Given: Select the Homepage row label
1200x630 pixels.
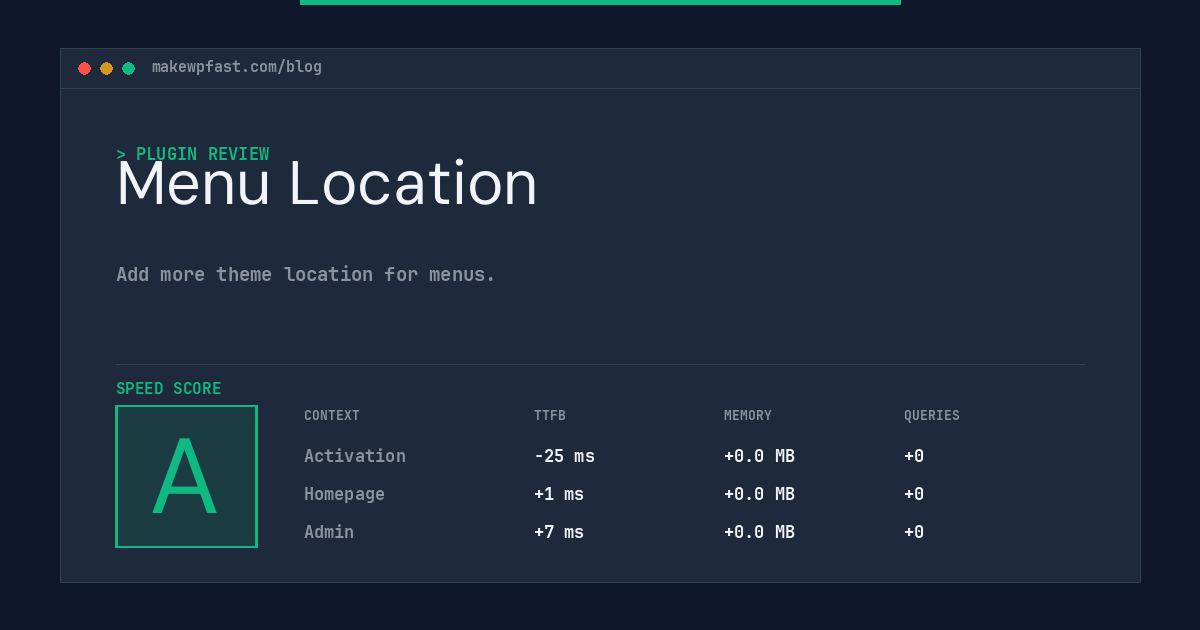Looking at the screenshot, I should (344, 494).
